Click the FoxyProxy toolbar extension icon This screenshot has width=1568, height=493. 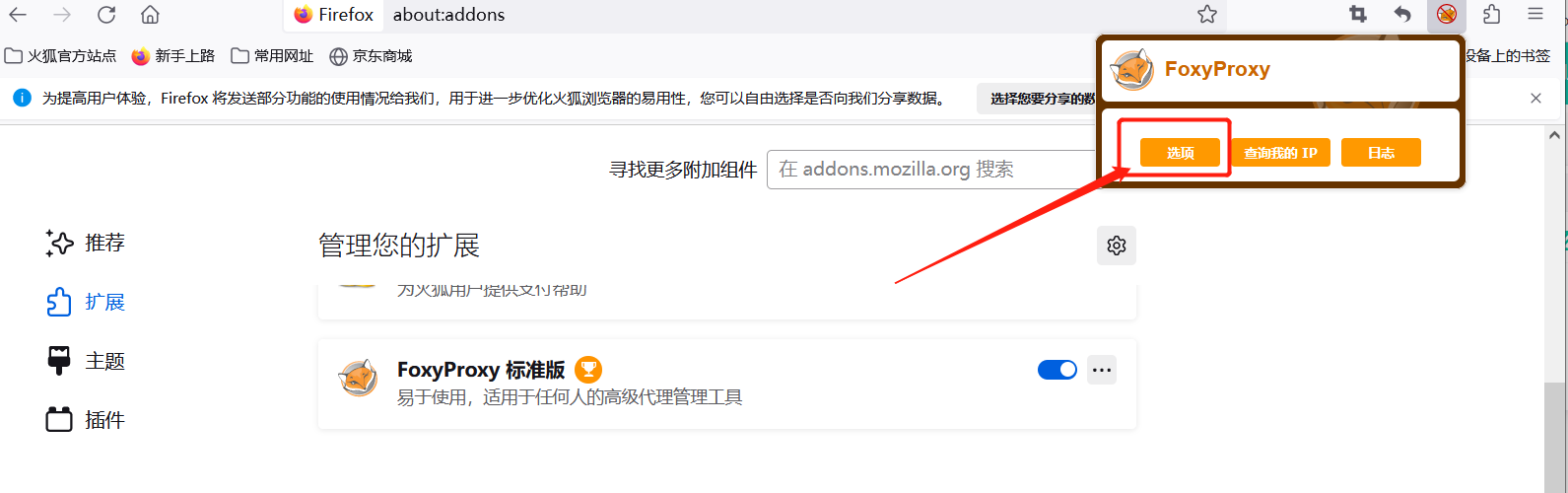[1446, 15]
